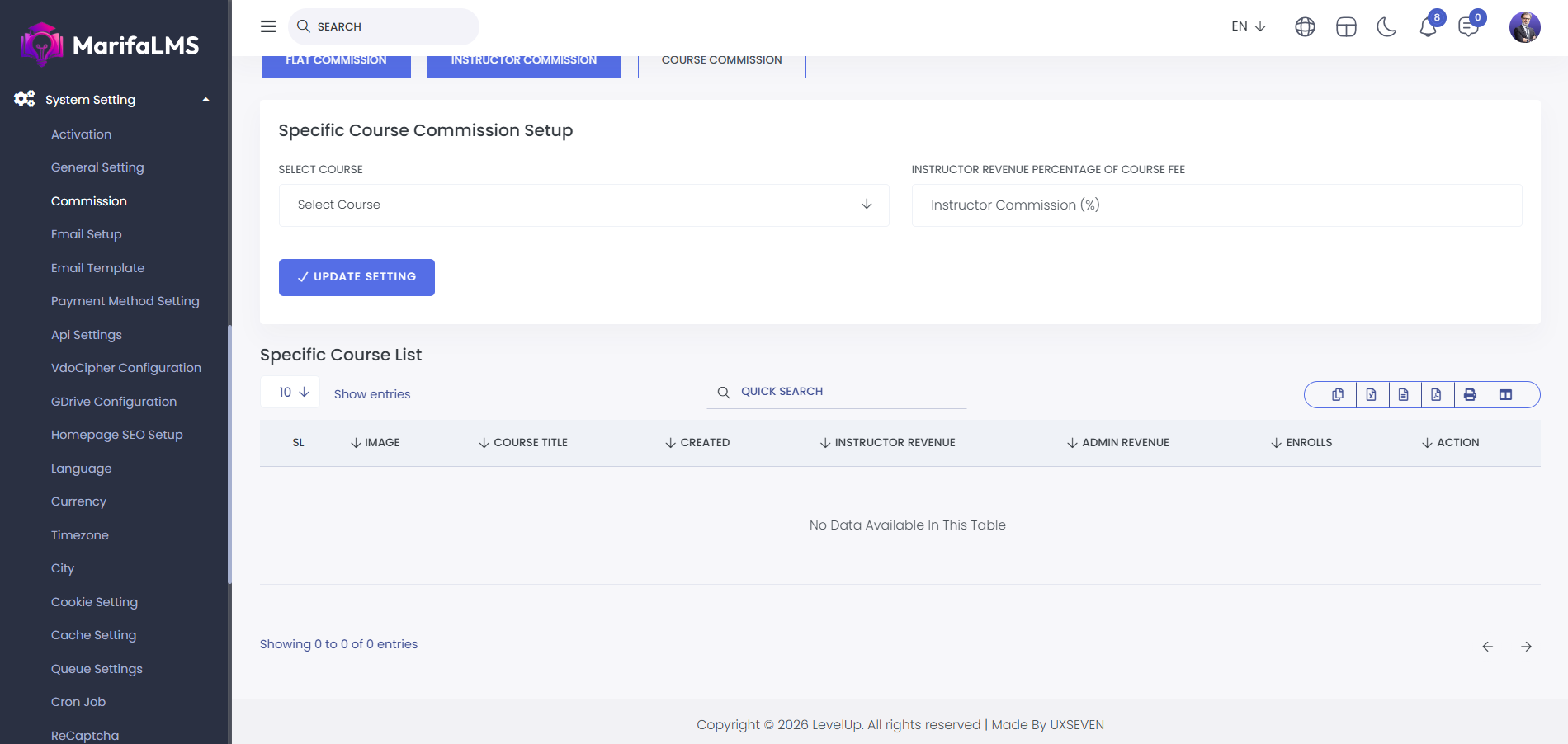Export table as PDF file
This screenshot has width=1568, height=744.
pyautogui.click(x=1436, y=395)
